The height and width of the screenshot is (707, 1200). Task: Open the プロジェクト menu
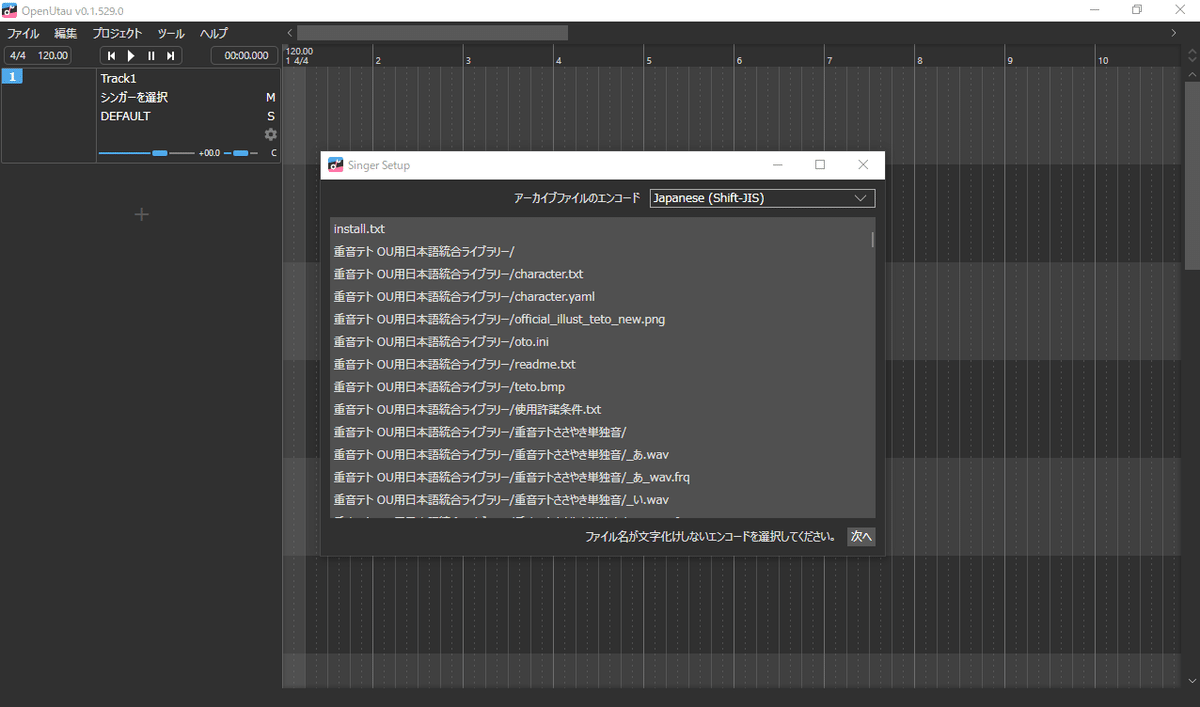click(x=117, y=33)
